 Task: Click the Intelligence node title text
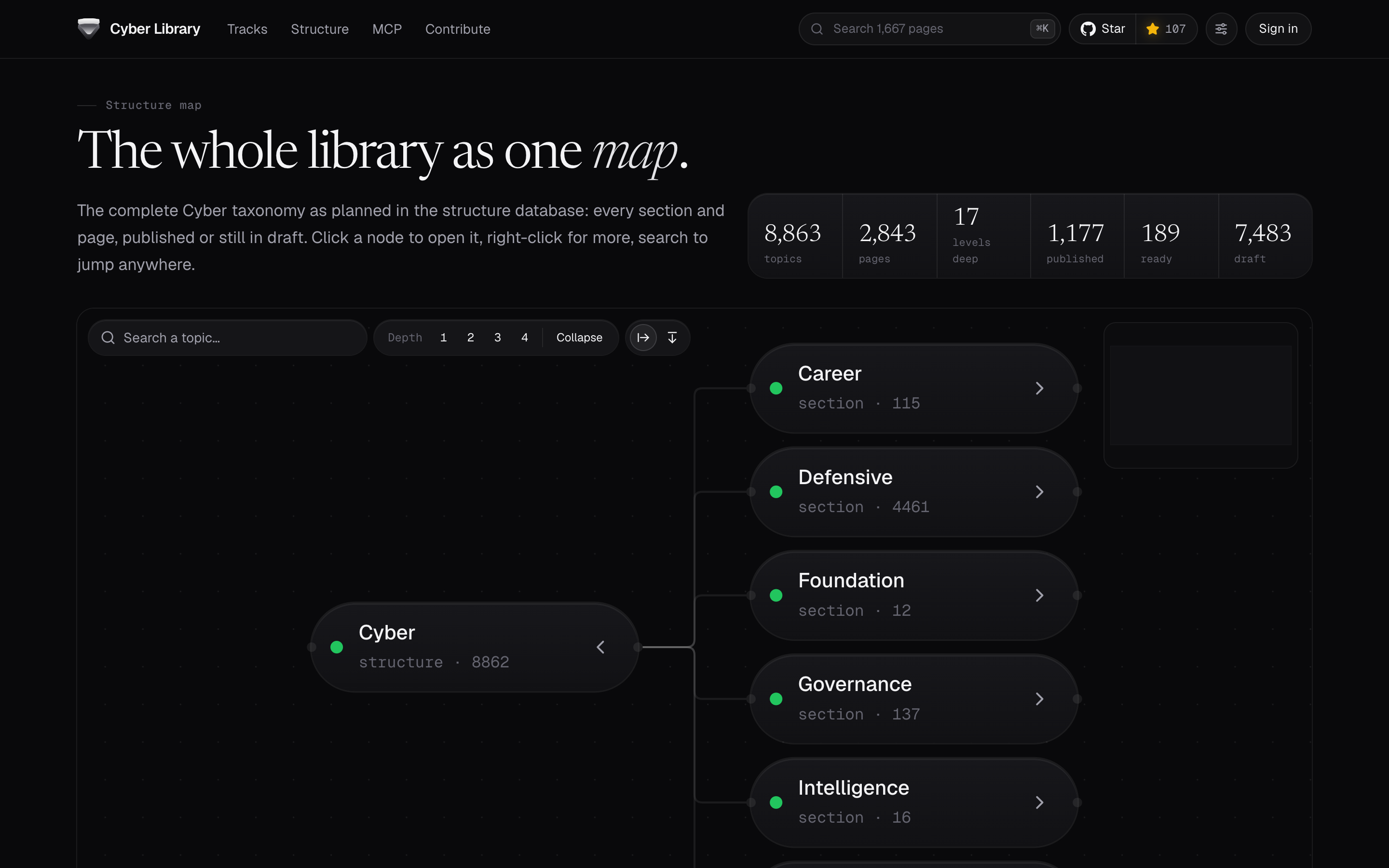[x=854, y=787]
